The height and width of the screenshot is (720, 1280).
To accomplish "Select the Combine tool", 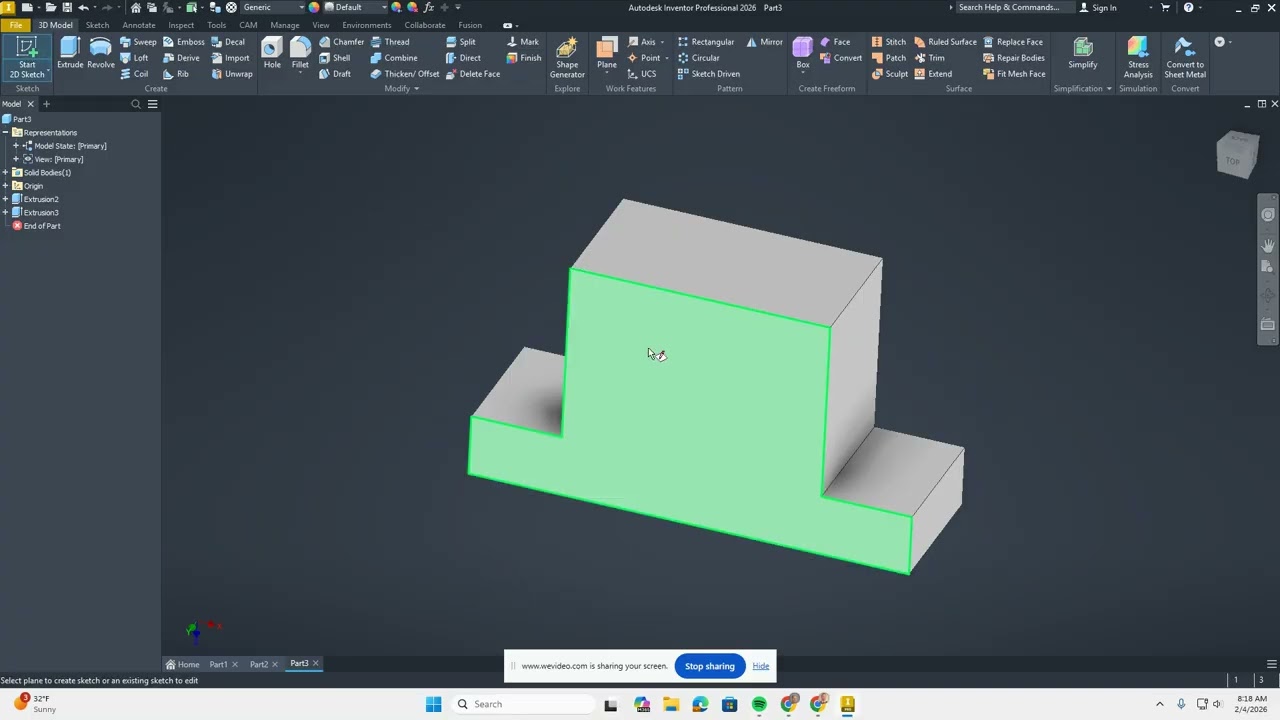I will [x=393, y=58].
